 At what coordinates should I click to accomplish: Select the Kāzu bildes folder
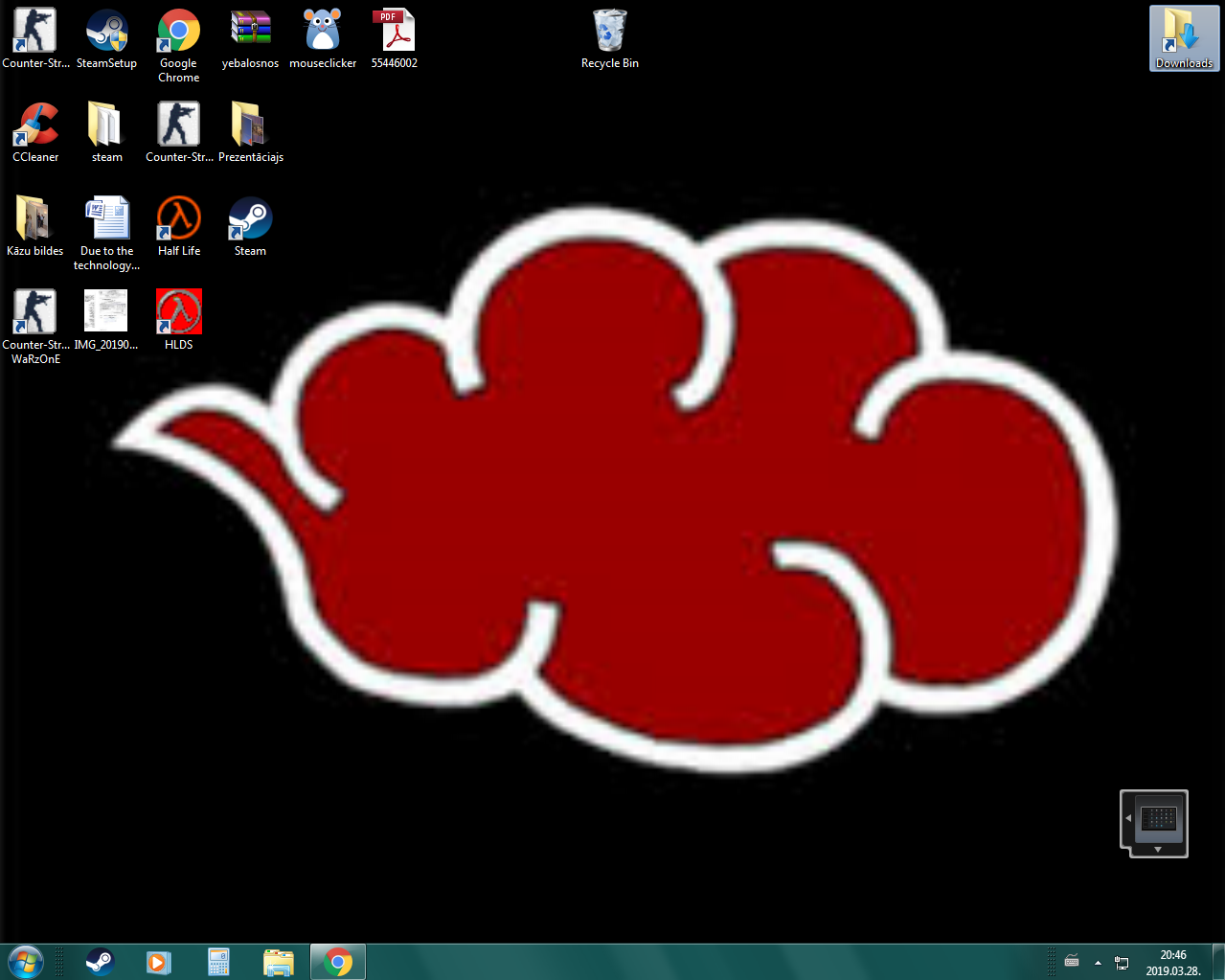pos(35,227)
